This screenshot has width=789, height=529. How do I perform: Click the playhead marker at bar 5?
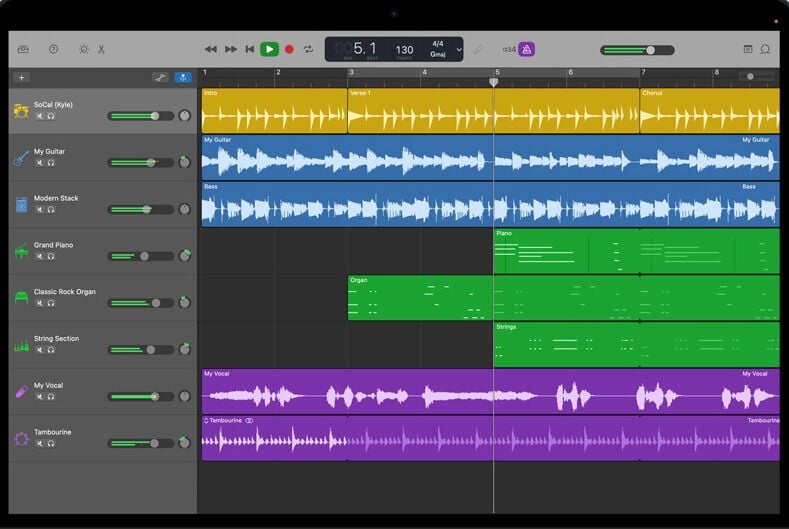point(494,82)
